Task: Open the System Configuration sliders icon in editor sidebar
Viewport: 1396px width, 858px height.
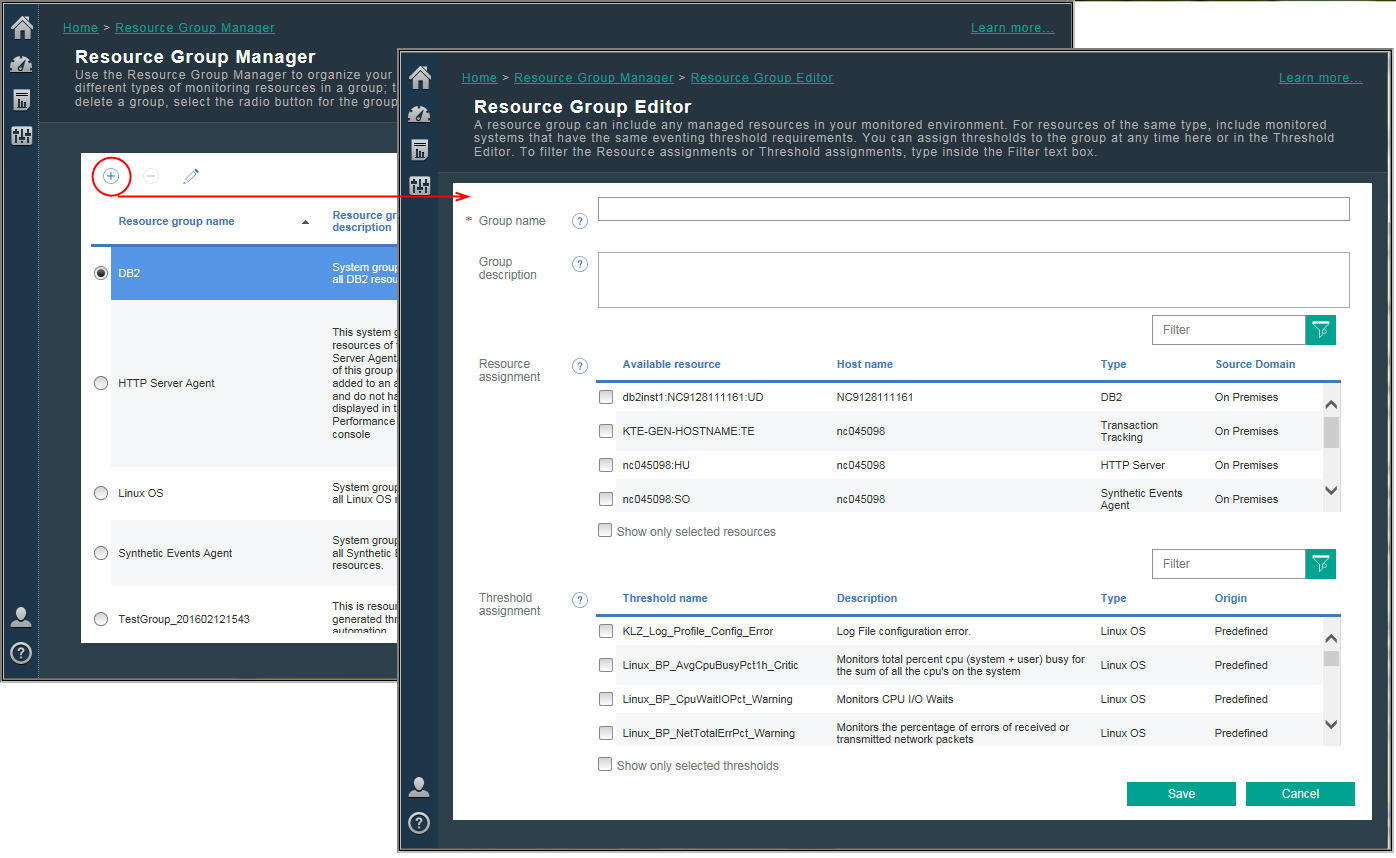Action: [x=420, y=185]
